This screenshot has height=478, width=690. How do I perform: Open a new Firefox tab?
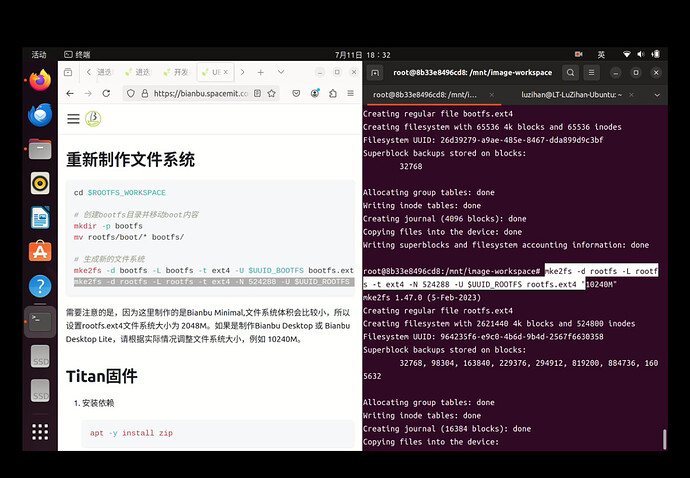(x=261, y=72)
